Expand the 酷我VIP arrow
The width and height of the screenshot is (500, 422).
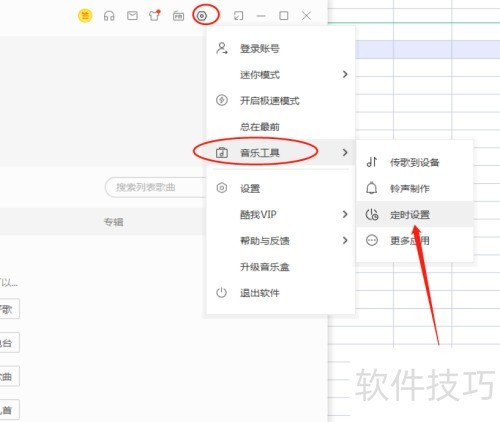coord(345,214)
